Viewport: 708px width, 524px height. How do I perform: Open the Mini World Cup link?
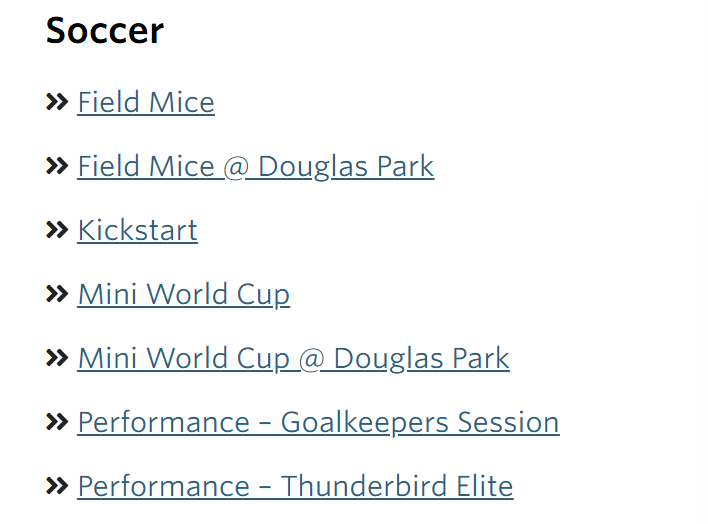pyautogui.click(x=184, y=294)
